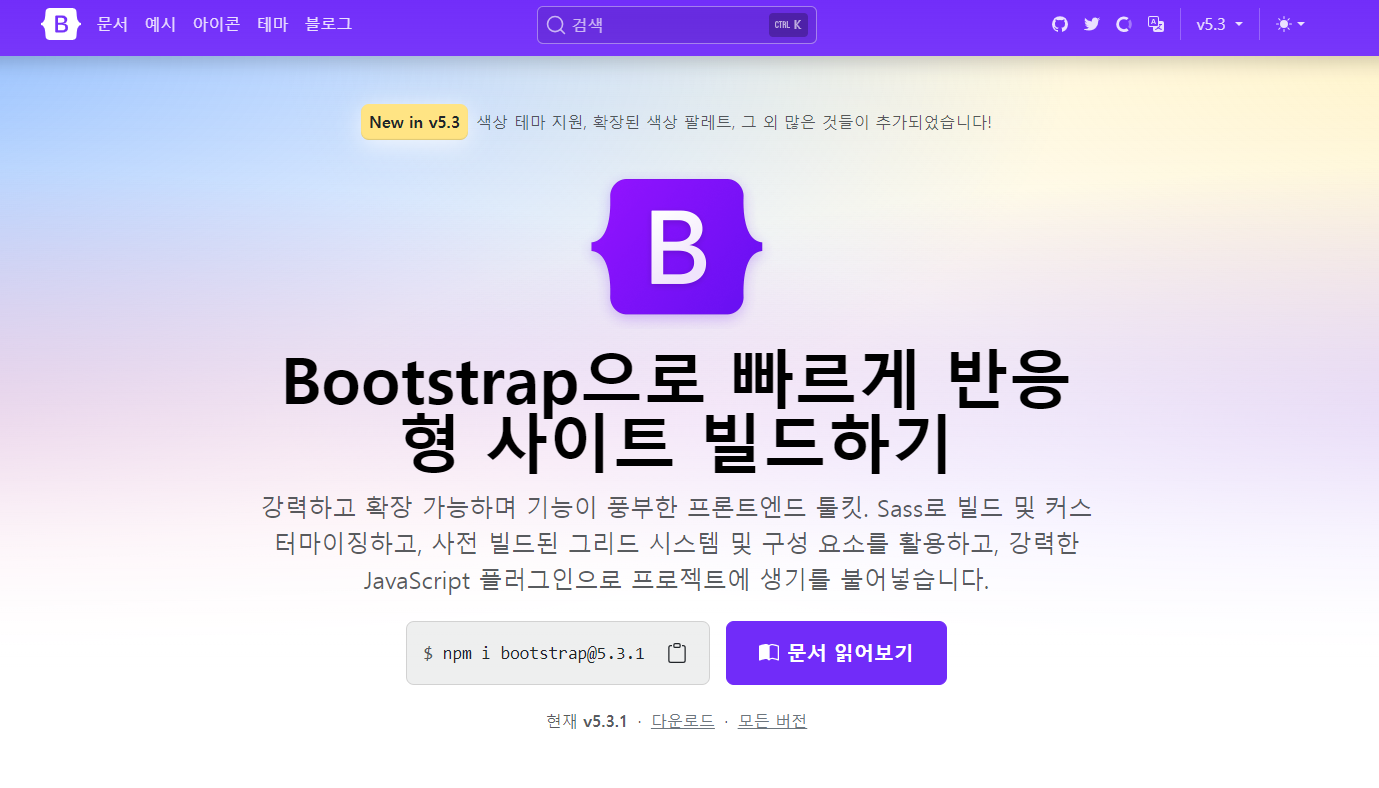This screenshot has width=1379, height=788.
Task: Click the large Bootstrap B hero logo
Action: [x=677, y=246]
